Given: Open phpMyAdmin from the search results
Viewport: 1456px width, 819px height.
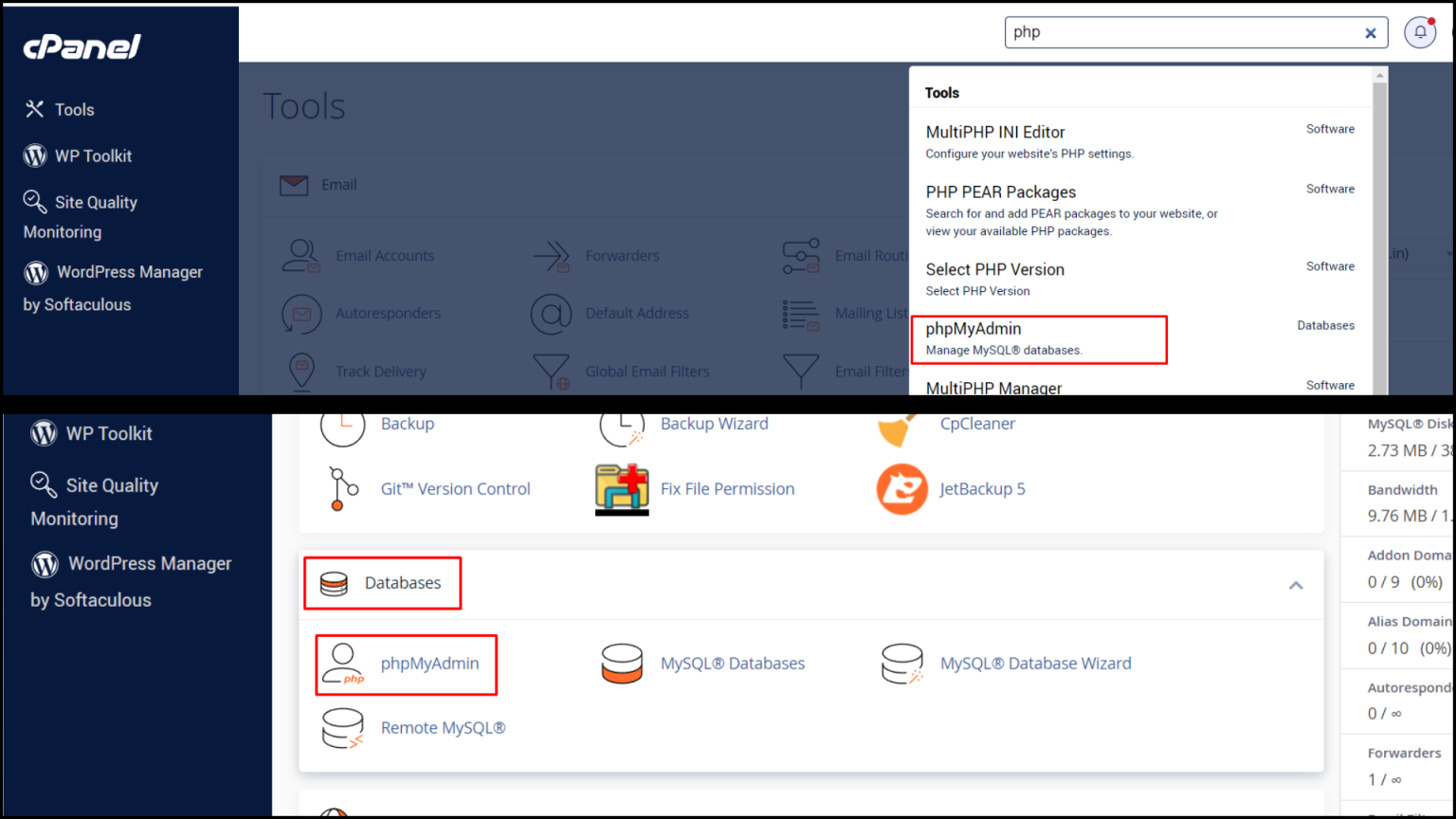Looking at the screenshot, I should (974, 329).
